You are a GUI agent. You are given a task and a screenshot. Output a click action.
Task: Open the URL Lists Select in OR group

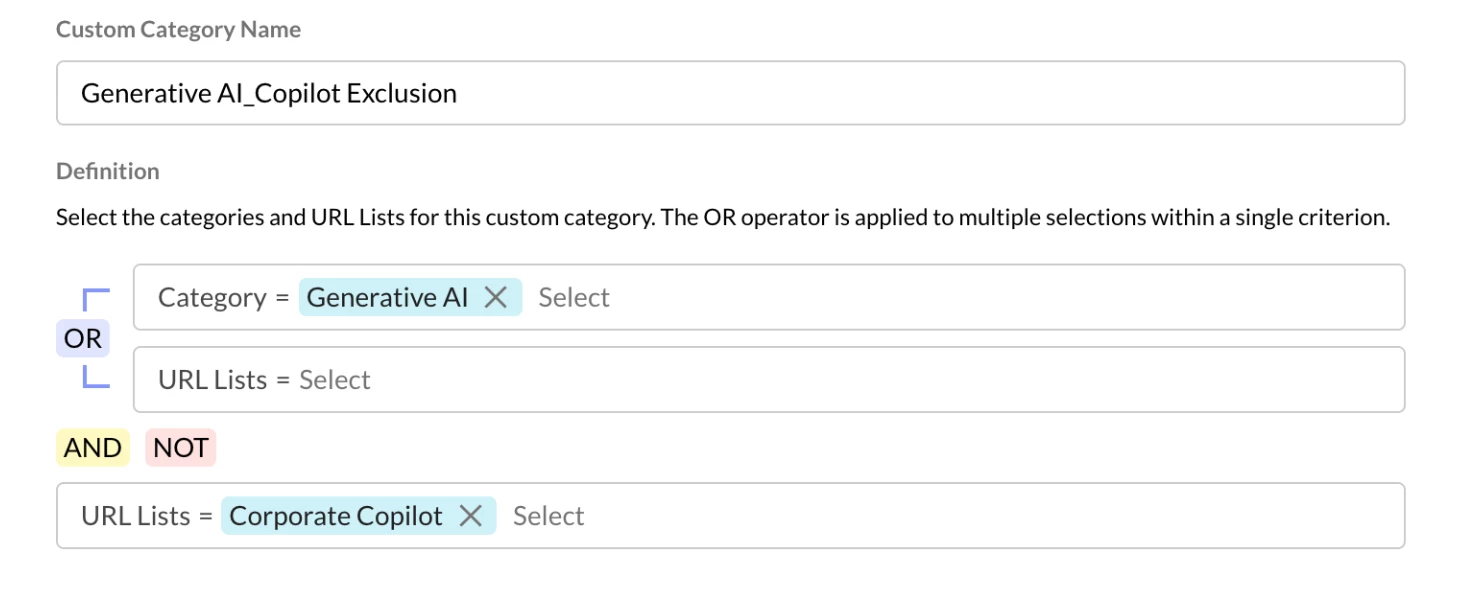pyautogui.click(x=335, y=380)
